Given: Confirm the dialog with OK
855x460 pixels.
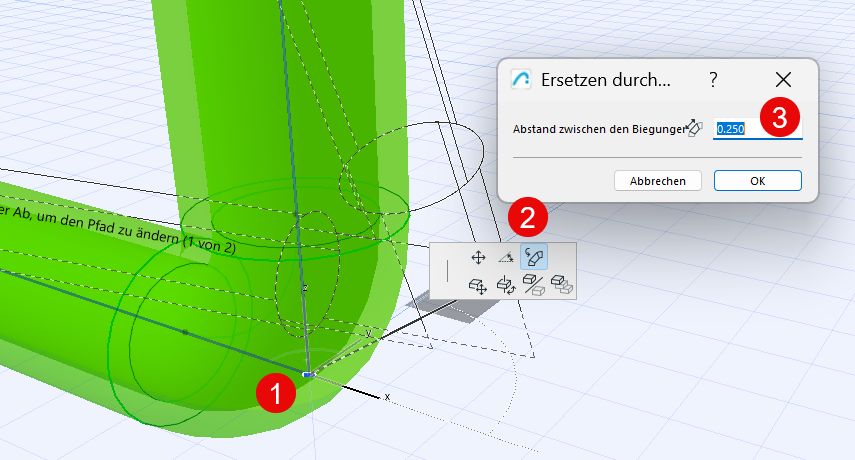Looking at the screenshot, I should (757, 181).
